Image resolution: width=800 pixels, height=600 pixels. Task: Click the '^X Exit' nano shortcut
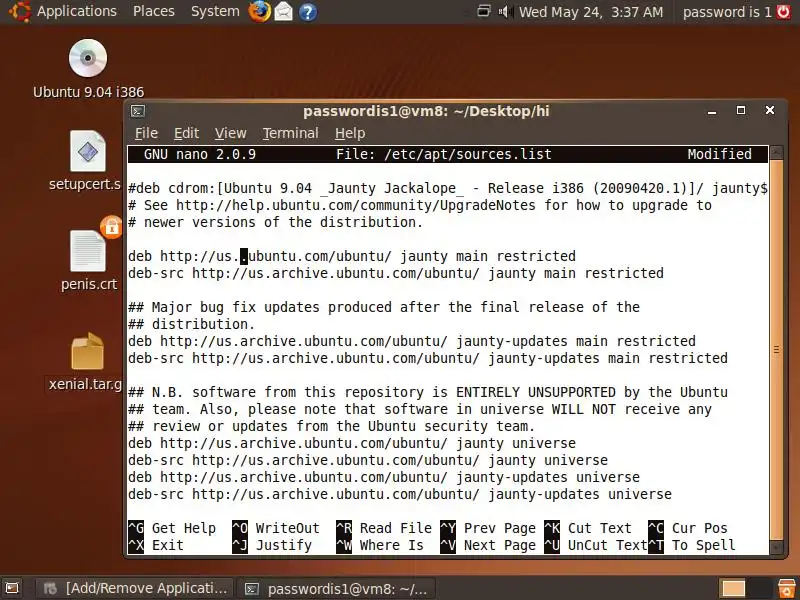(x=156, y=545)
